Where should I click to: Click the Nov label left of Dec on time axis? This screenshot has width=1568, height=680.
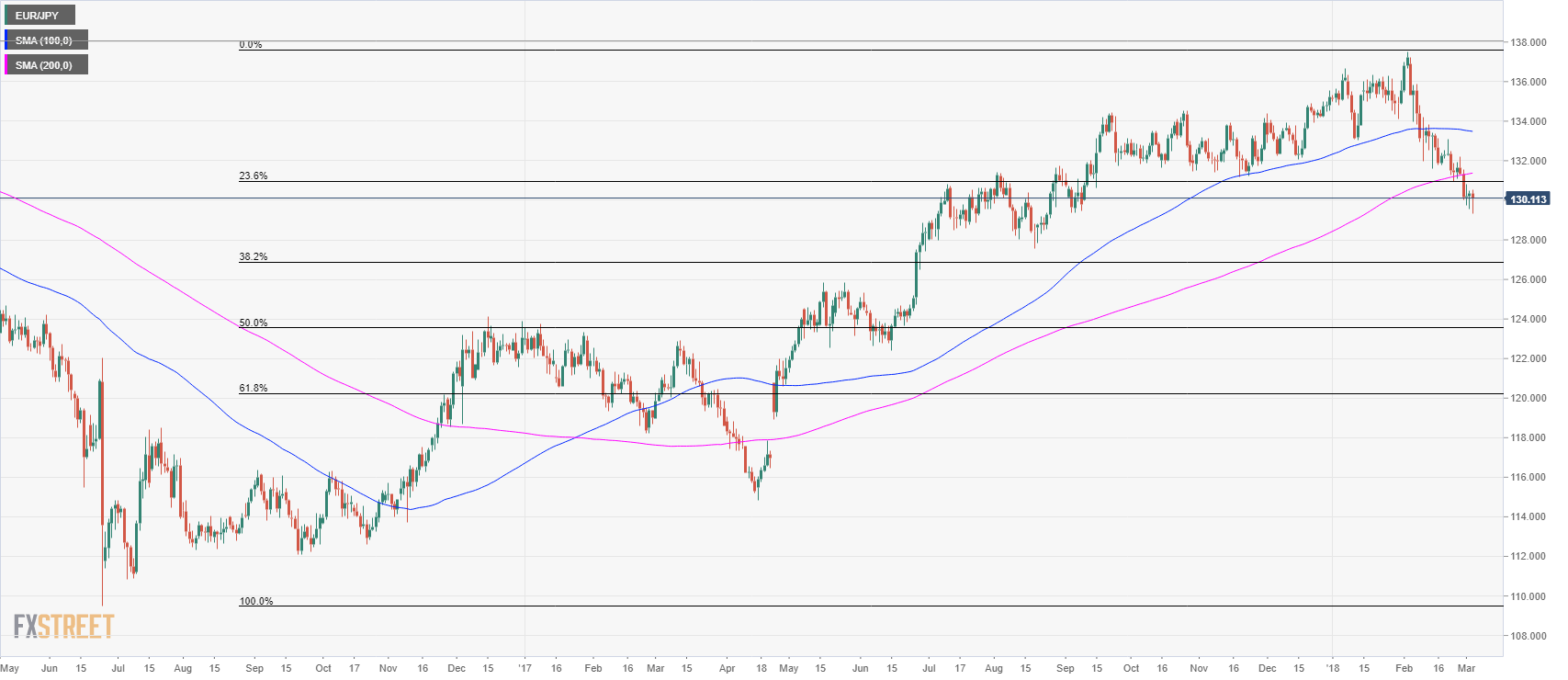tap(389, 668)
